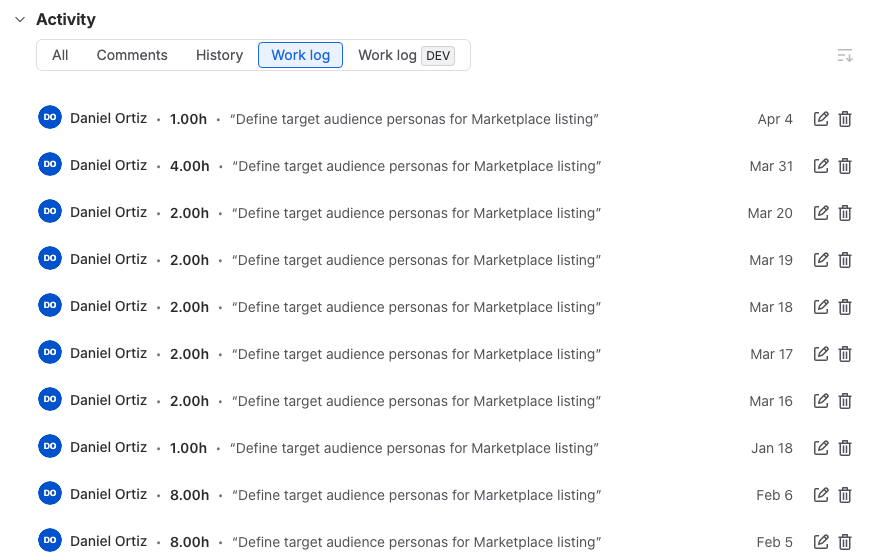Open the Comments tab

point(132,55)
